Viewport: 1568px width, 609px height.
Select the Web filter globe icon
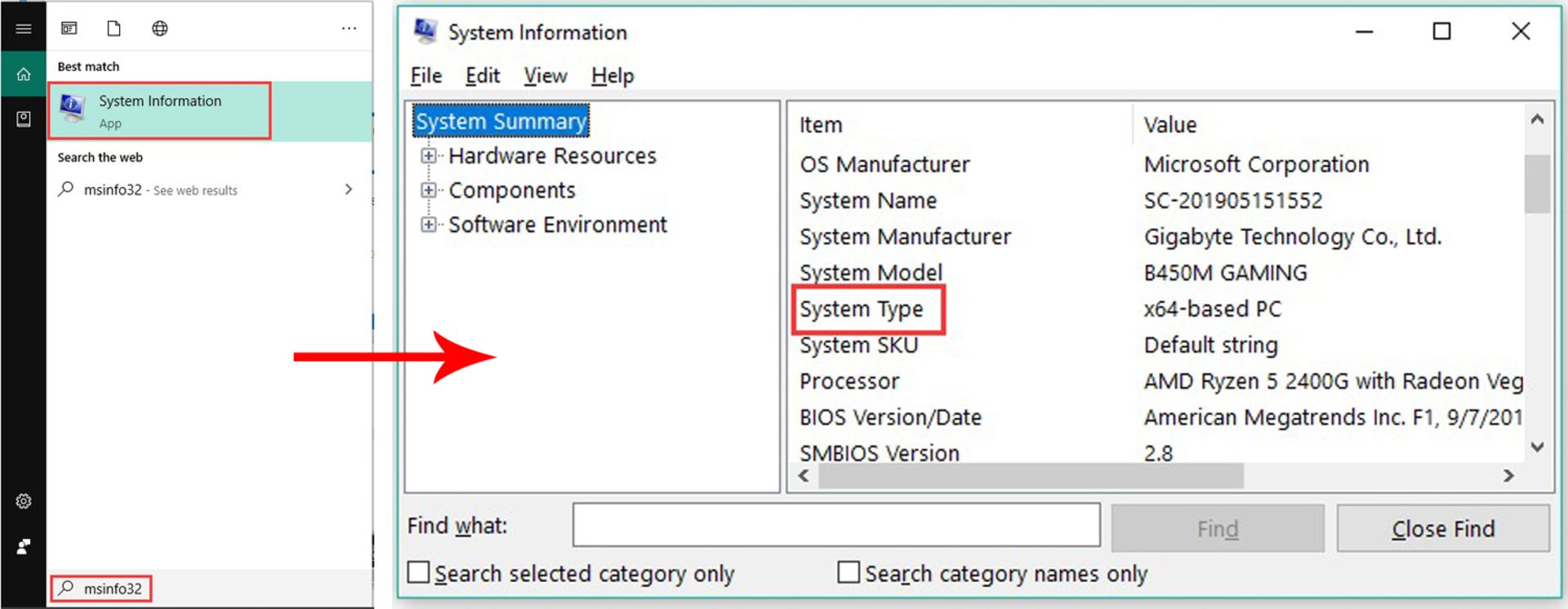[x=160, y=29]
